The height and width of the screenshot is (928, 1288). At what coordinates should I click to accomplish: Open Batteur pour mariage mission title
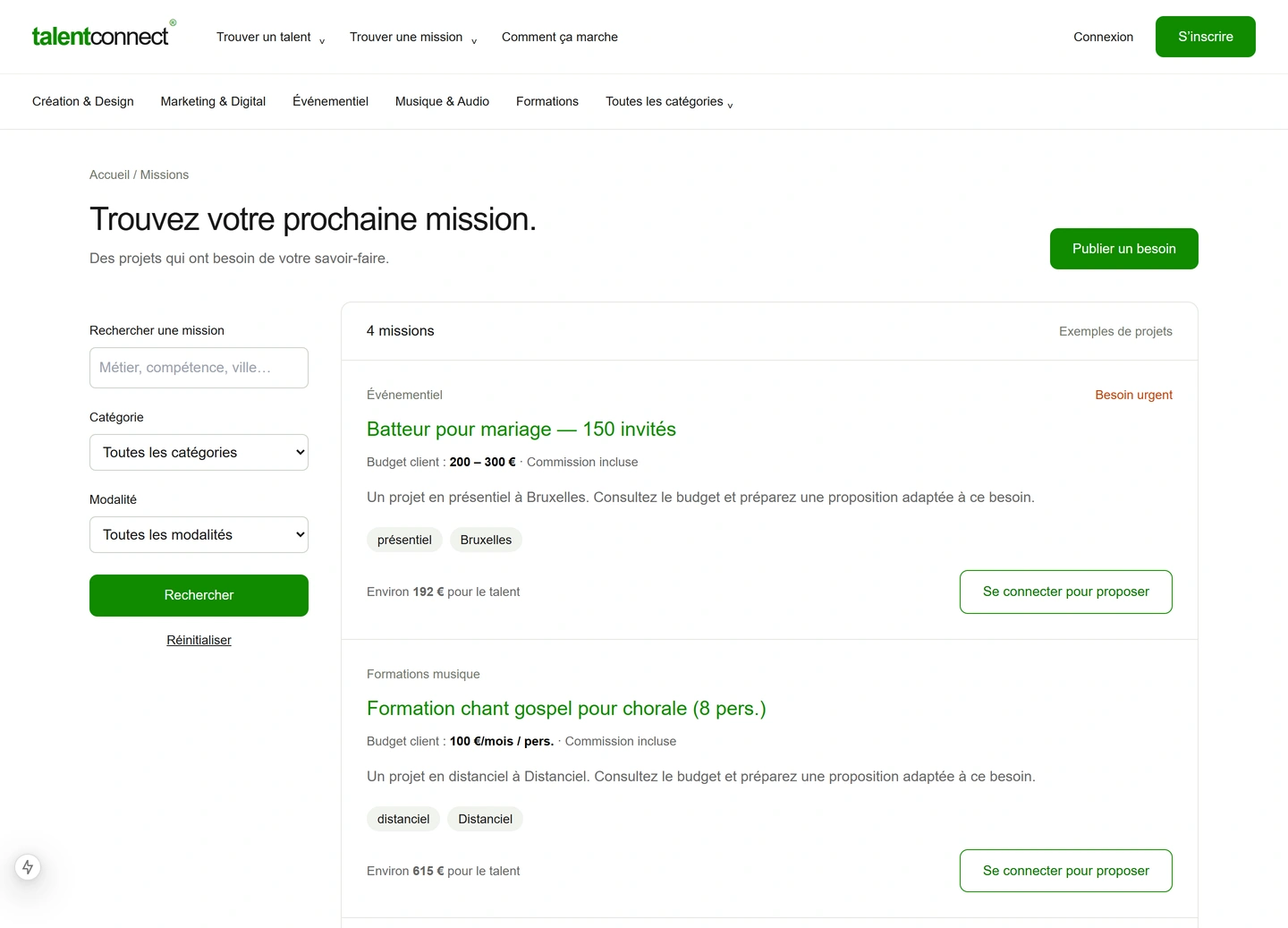(521, 430)
